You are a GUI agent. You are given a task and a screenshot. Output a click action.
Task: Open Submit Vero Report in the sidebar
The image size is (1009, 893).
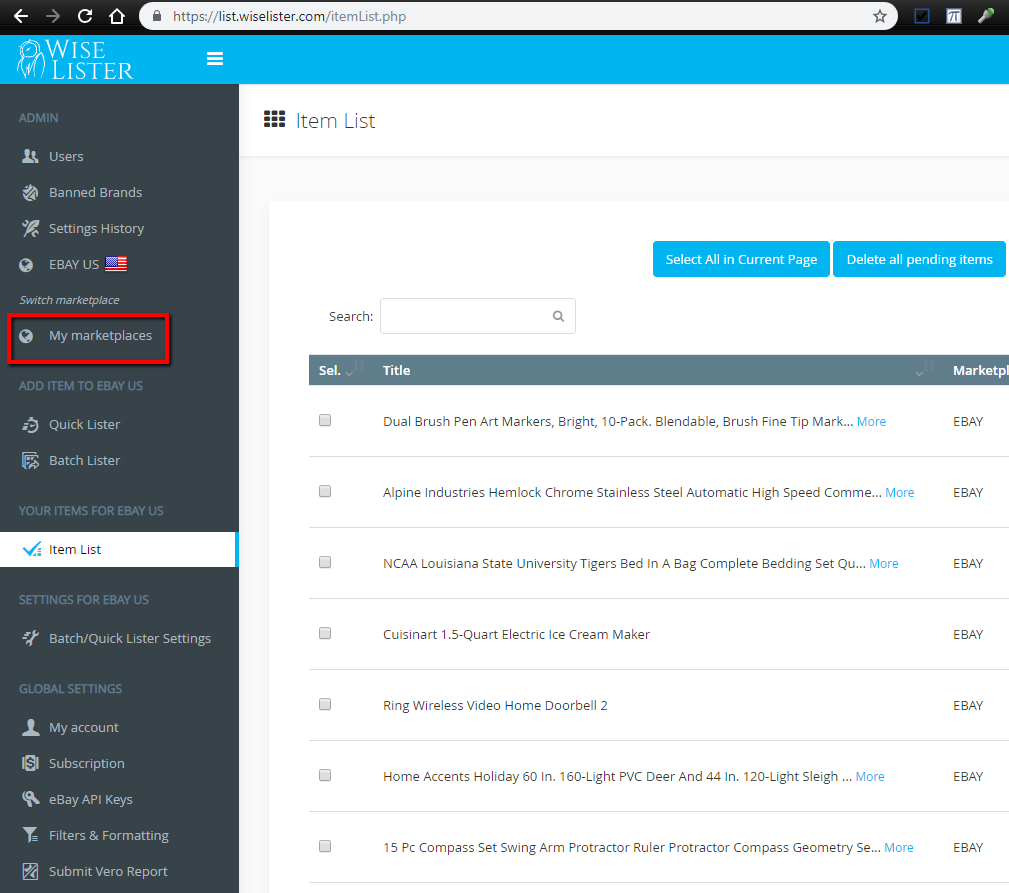[x=108, y=871]
